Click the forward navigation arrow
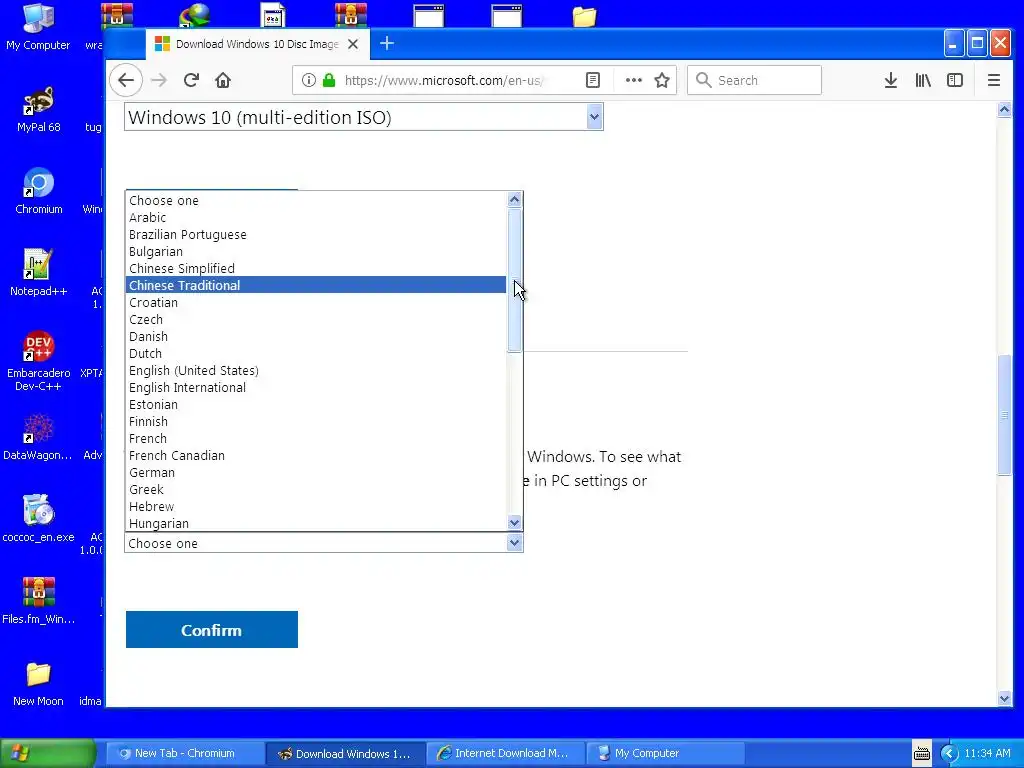The width and height of the screenshot is (1024, 768). coord(159,80)
